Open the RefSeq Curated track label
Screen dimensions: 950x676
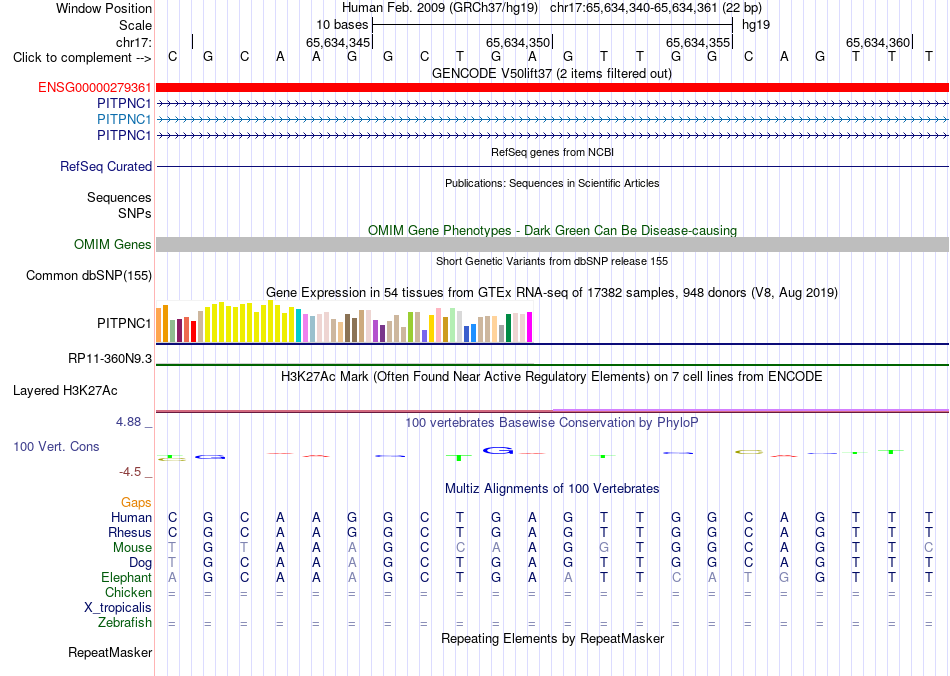point(106,167)
